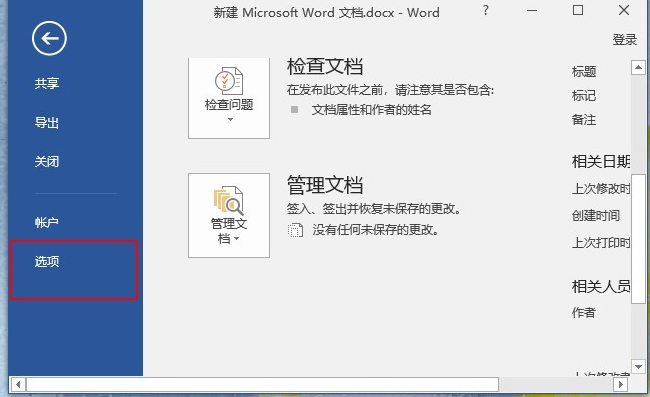Open the 共享 menu item
The image size is (650, 397).
click(47, 83)
